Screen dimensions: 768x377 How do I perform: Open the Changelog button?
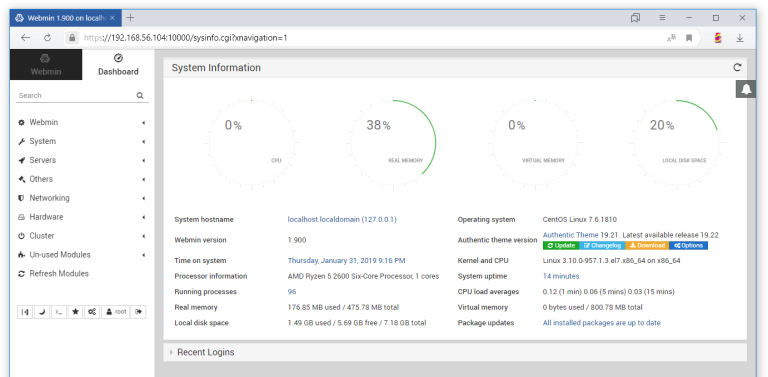(x=602, y=245)
